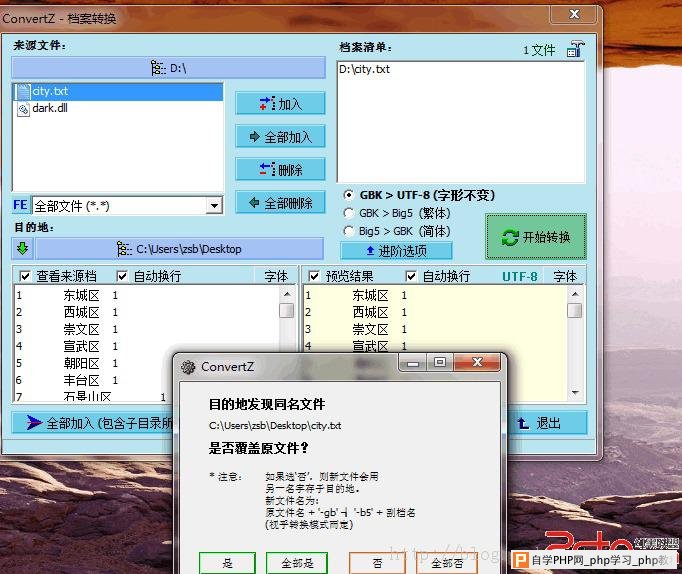Screen dimensions: 682x574
Task: Minimize the ConvertZ overwrite dialog
Action: pos(413,363)
